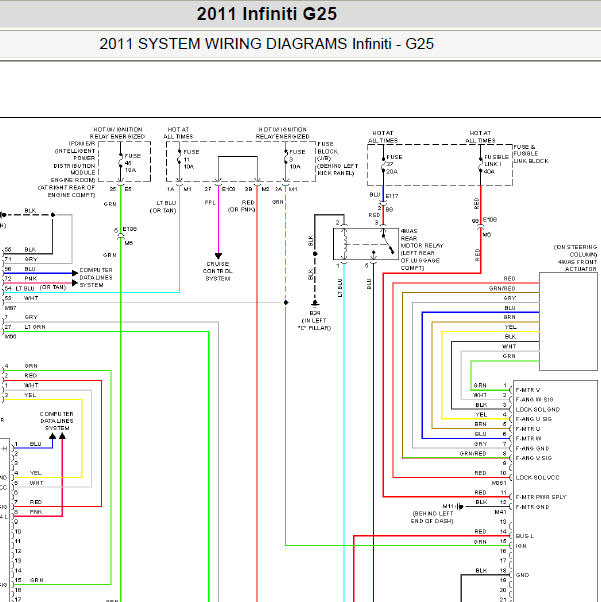
Task: Click the 'HOT AT ALL TIMES' label above fuse 27
Action: pyautogui.click(x=383, y=137)
